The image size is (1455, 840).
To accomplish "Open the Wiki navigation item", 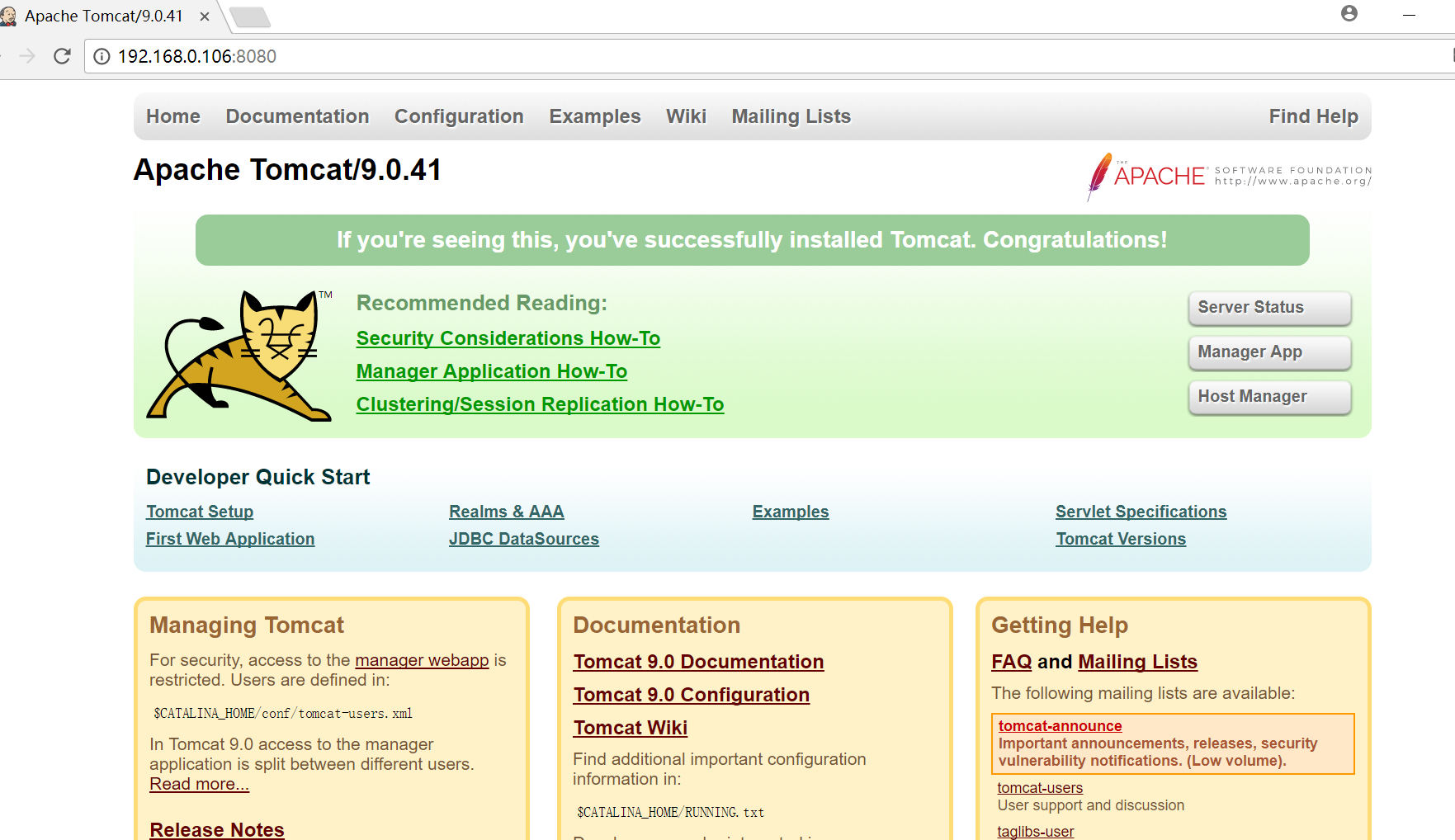I will 686,116.
